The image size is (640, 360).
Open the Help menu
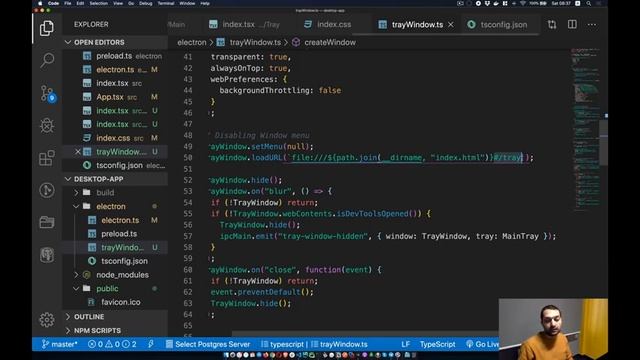click(205, 3)
